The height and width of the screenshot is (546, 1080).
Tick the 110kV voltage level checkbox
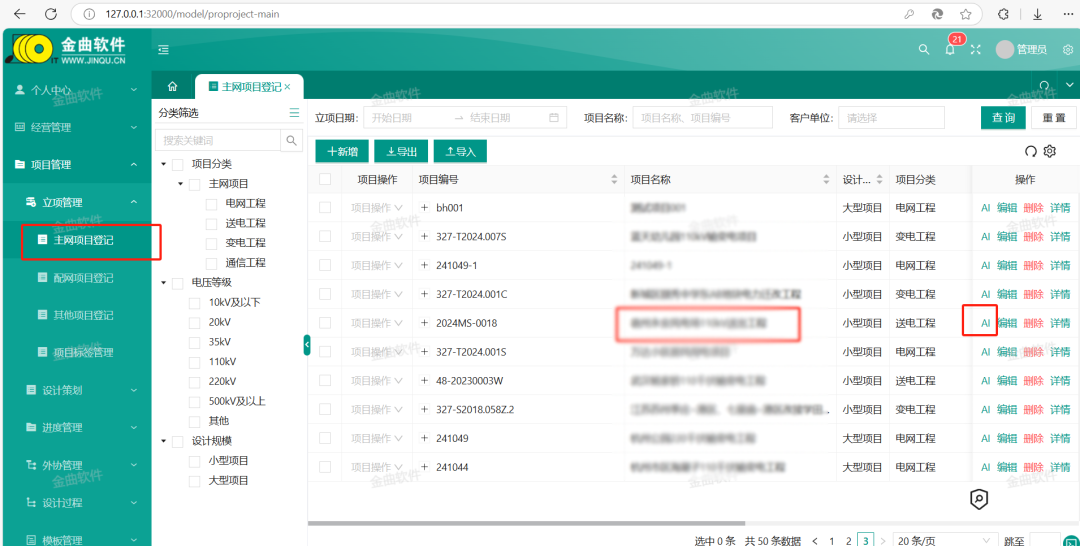click(x=195, y=362)
